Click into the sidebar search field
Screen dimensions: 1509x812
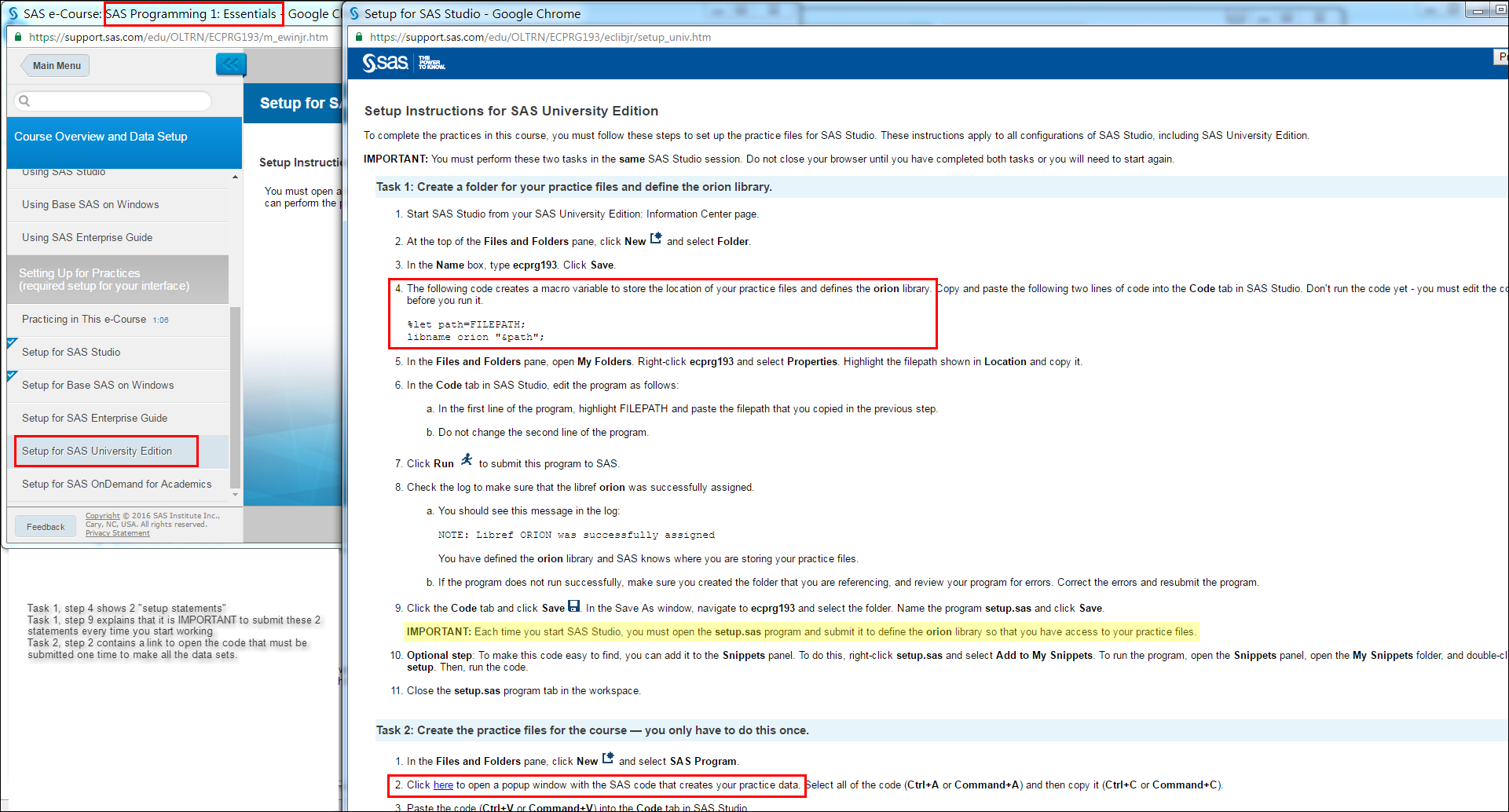113,101
